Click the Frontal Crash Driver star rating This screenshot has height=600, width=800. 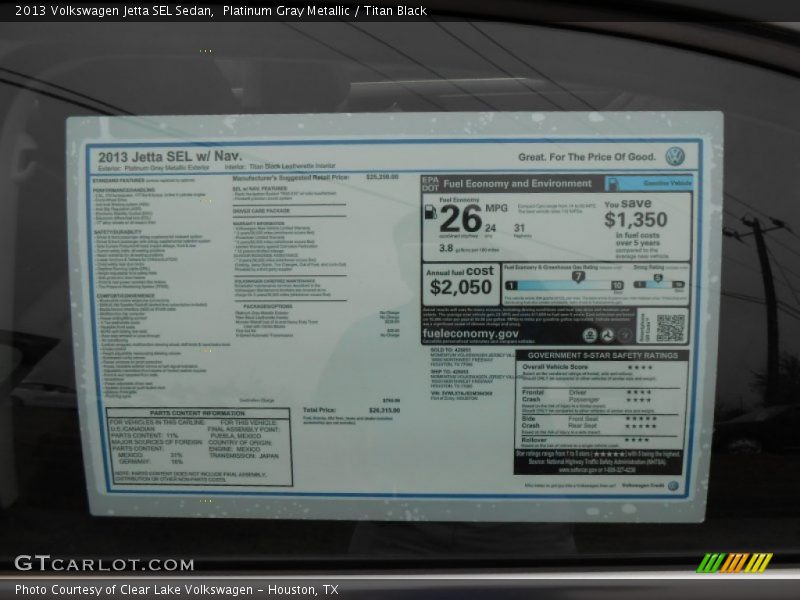click(639, 392)
